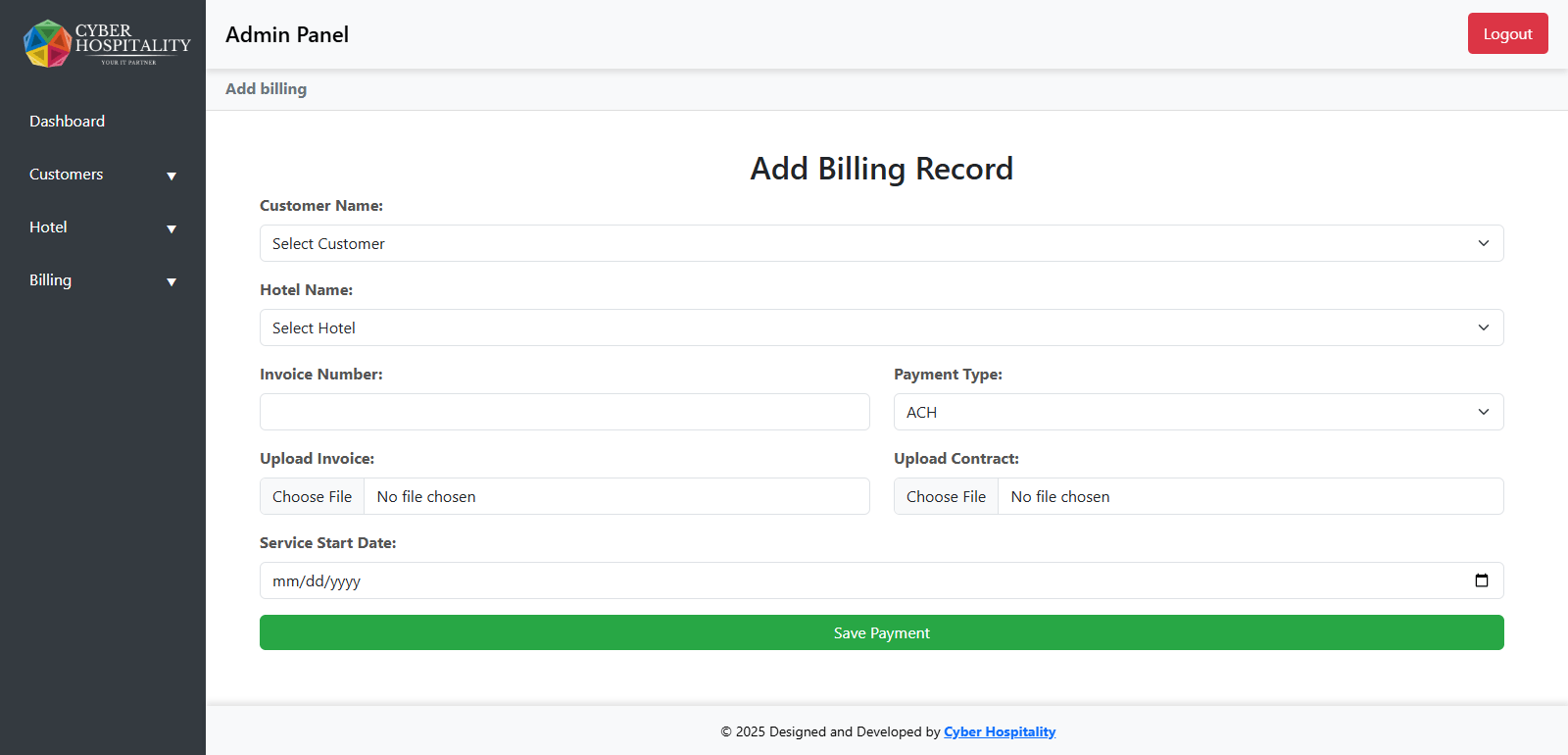Choose File for Upload Invoice
This screenshot has height=755, width=1568.
coord(312,496)
